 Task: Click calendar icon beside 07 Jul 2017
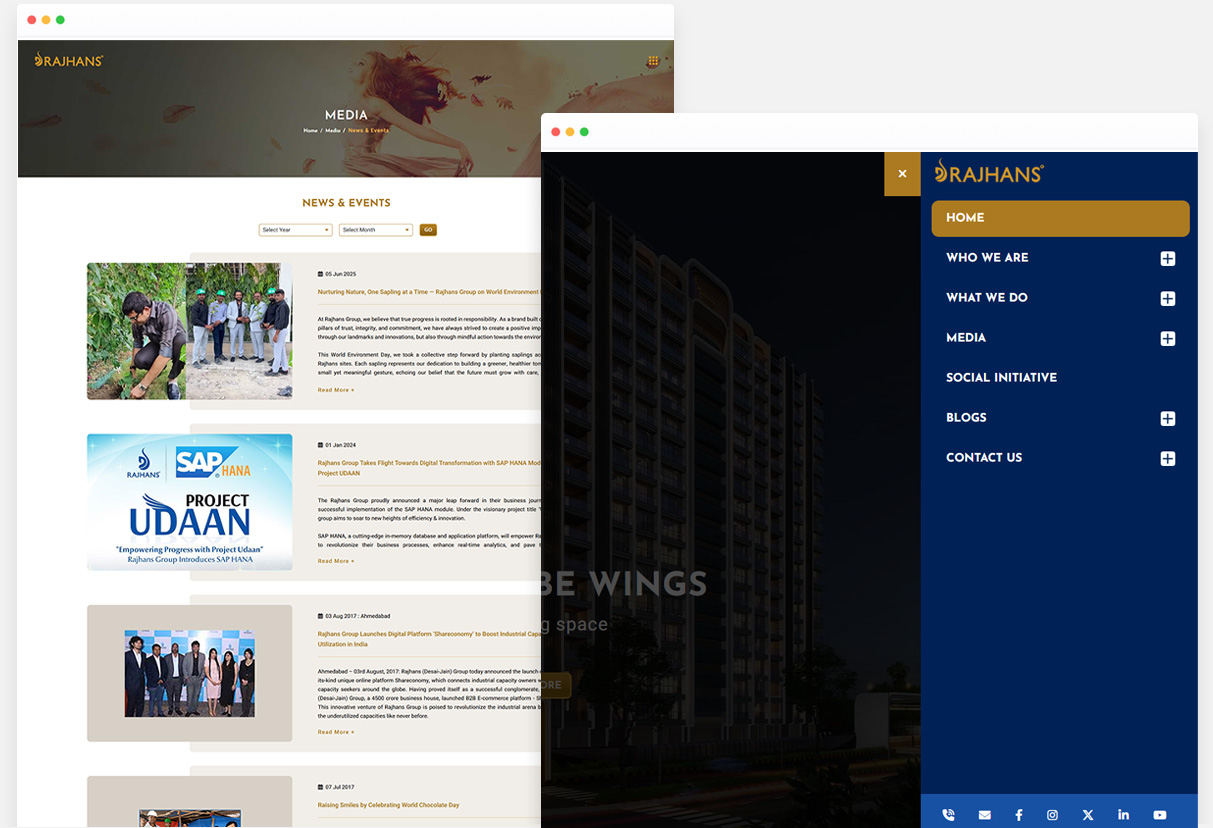click(x=320, y=787)
